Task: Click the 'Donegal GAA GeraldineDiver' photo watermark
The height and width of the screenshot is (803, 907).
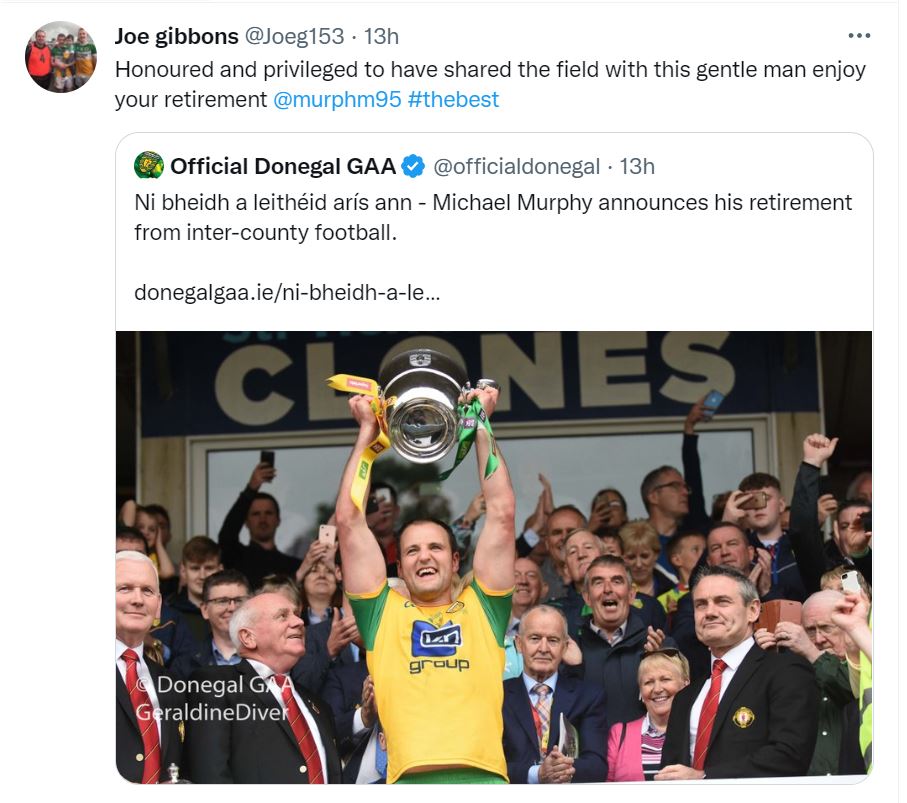Action: [213, 698]
